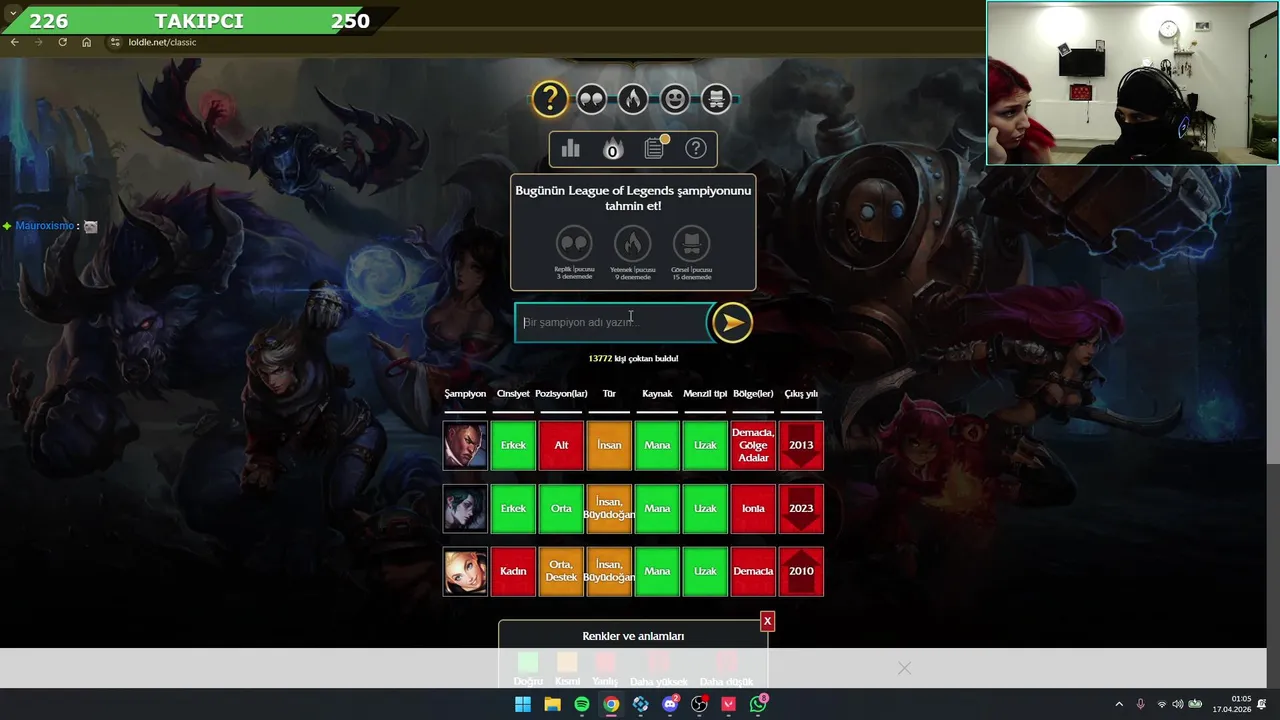Open the Windows Start menu
The height and width of the screenshot is (720, 1280).
pos(523,704)
